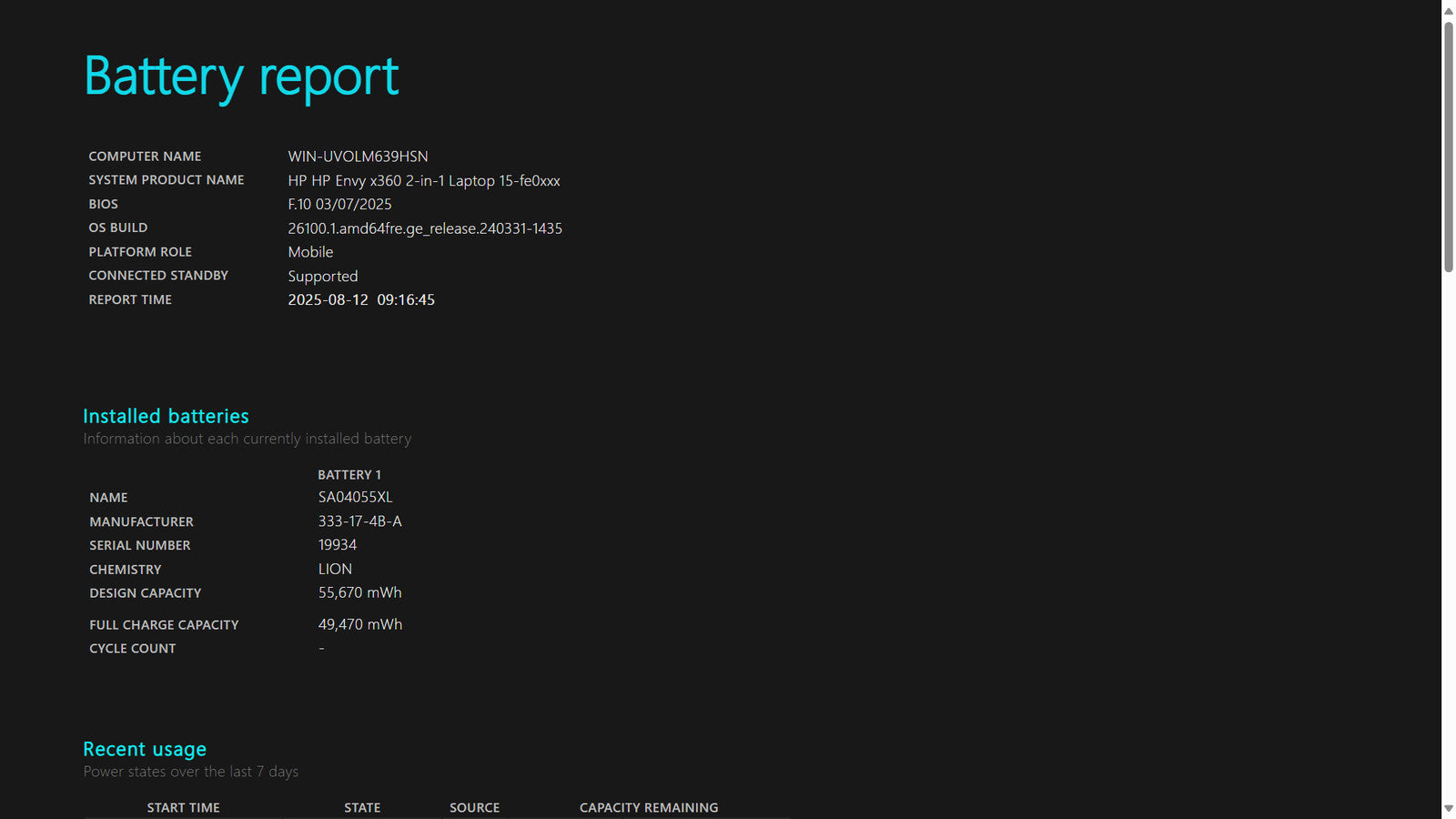Click BIOS value F.10 03/07/2025
The height and width of the screenshot is (819, 1456).
(339, 204)
